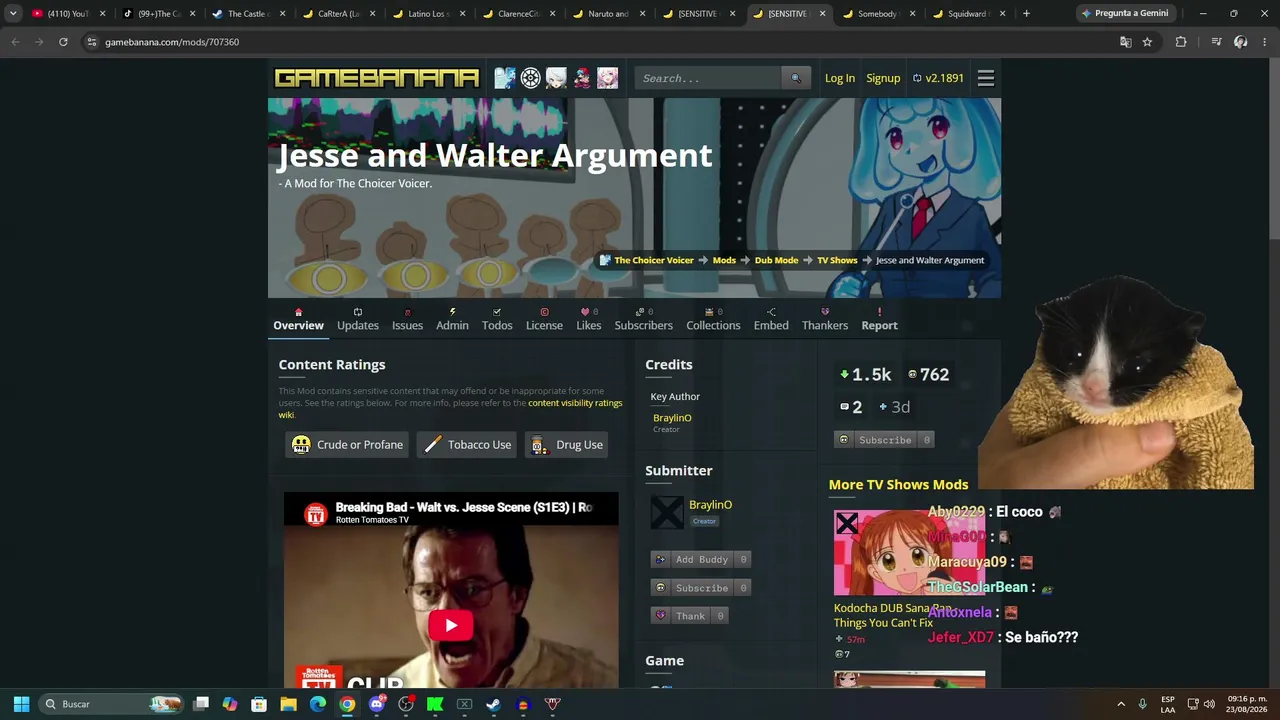Open Microsoft Edge from the taskbar

[x=318, y=704]
